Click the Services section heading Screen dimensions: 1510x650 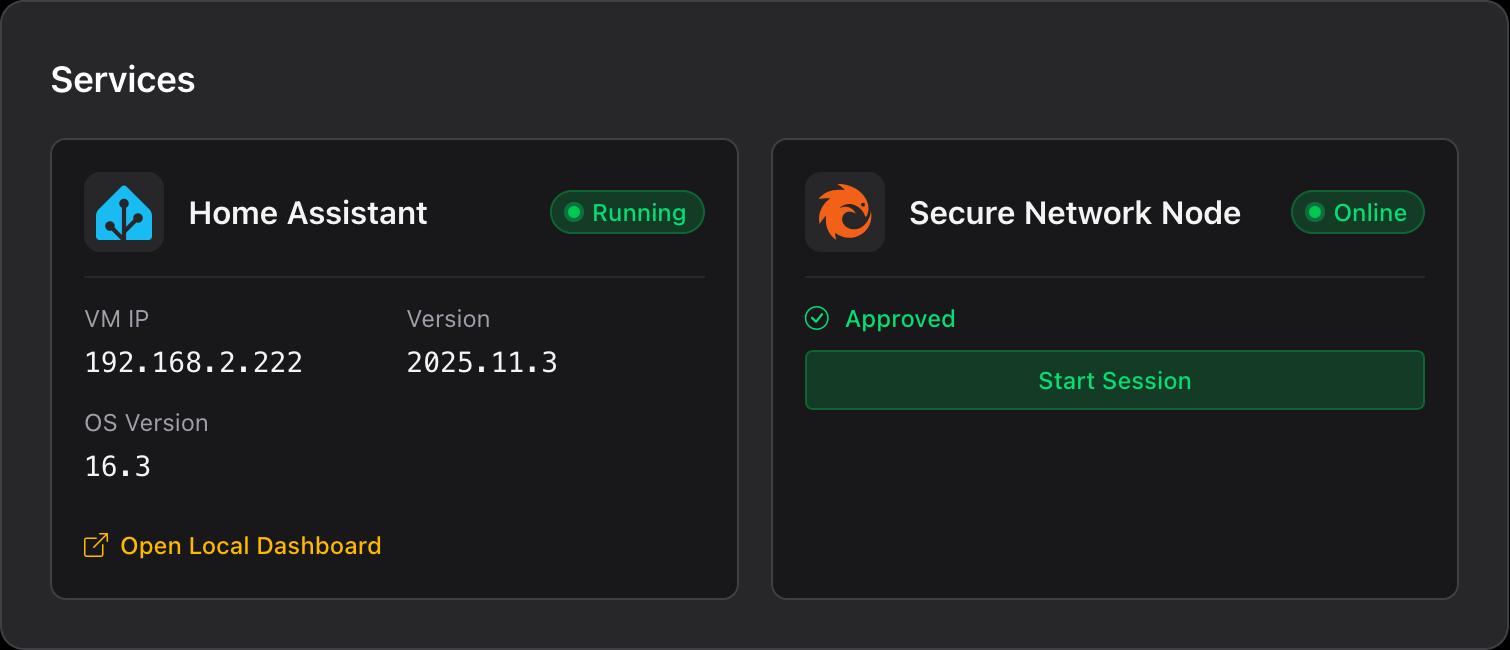coord(123,80)
